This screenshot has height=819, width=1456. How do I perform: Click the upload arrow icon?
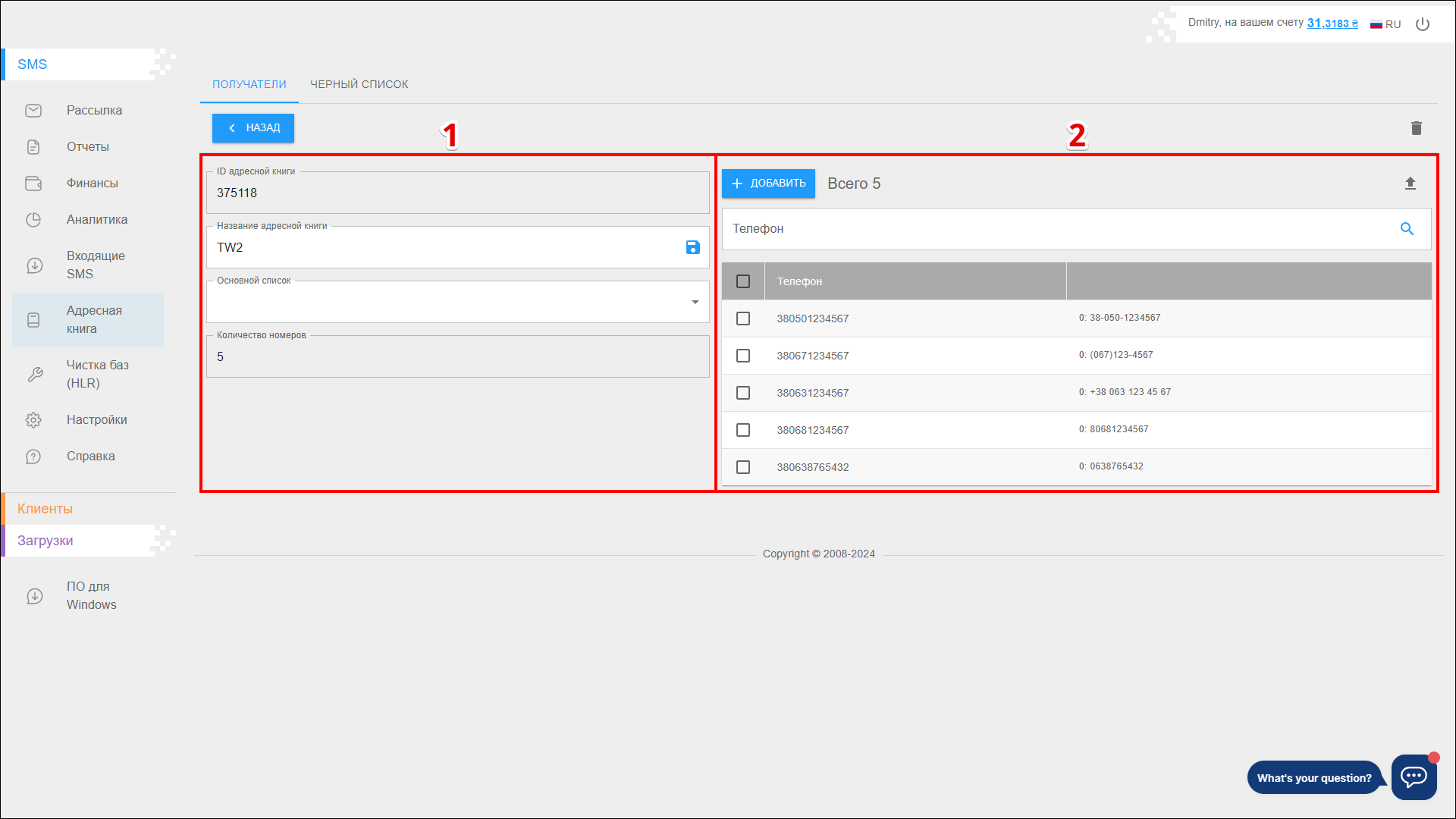point(1410,184)
